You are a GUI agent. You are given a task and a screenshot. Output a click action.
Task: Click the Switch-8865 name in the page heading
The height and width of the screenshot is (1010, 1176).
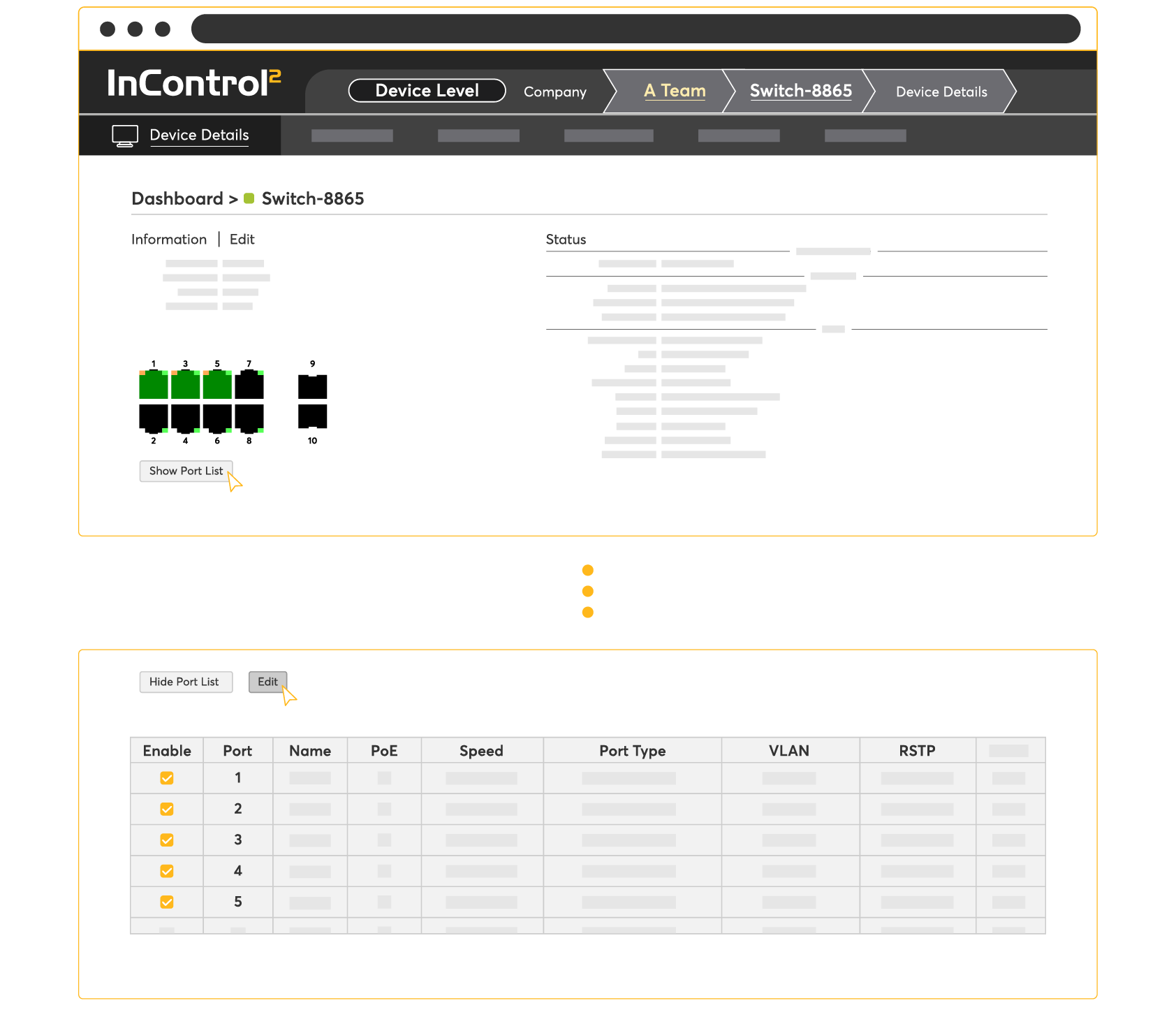tap(313, 199)
